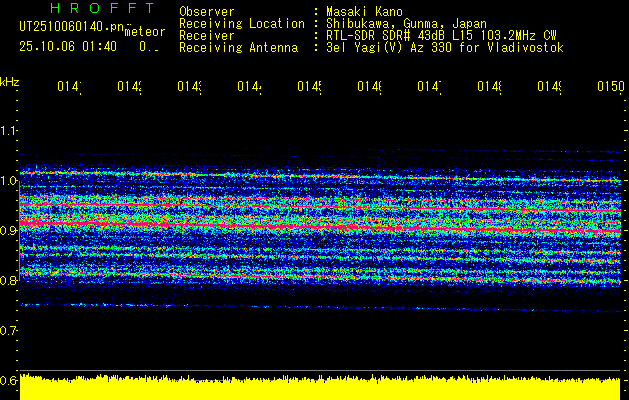Click the 'Receiving Location' field label
This screenshot has height=400, width=629.
pos(241,23)
